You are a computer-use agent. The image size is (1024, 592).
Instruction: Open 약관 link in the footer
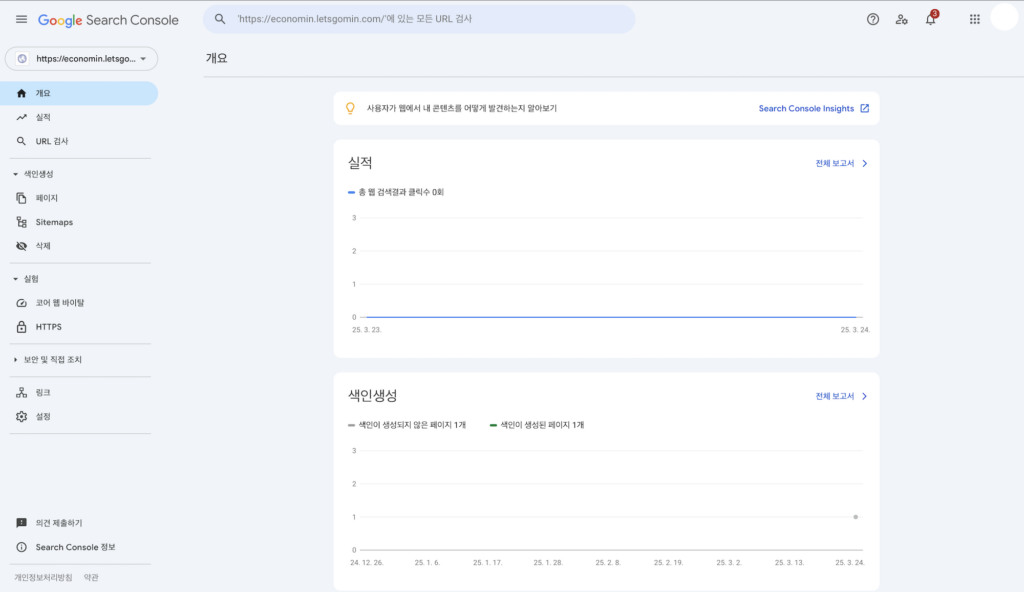click(91, 578)
